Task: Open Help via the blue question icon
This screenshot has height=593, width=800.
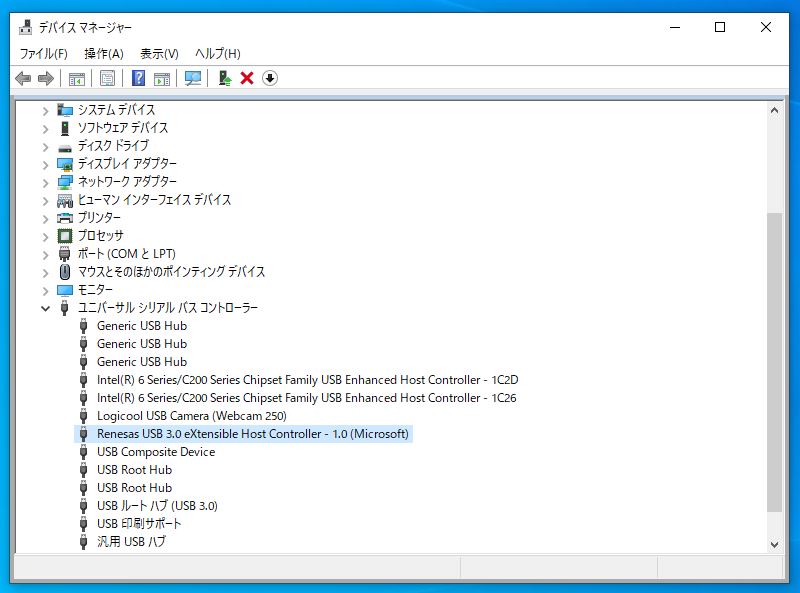Action: (138, 79)
